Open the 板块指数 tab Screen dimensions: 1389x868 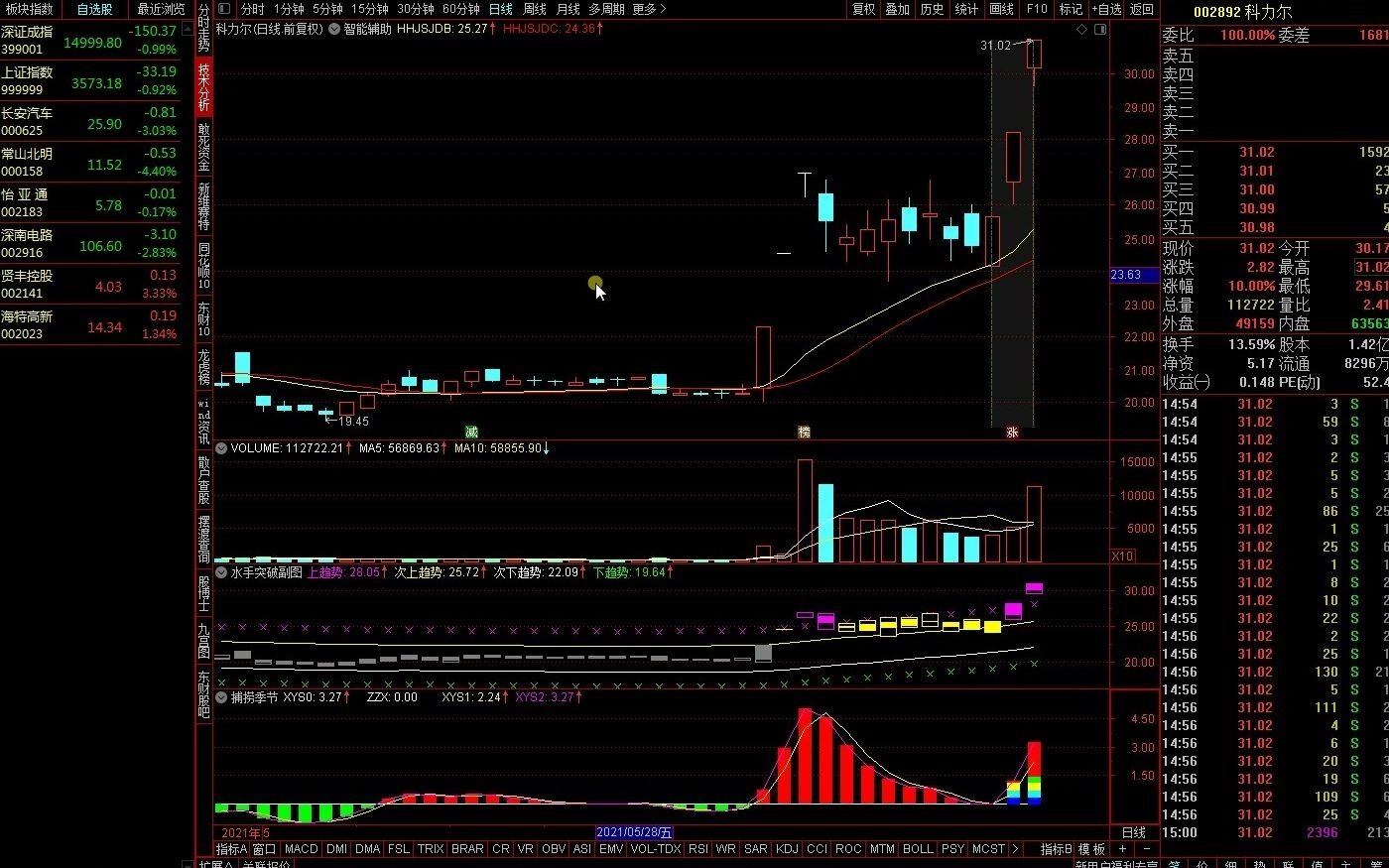coord(29,9)
